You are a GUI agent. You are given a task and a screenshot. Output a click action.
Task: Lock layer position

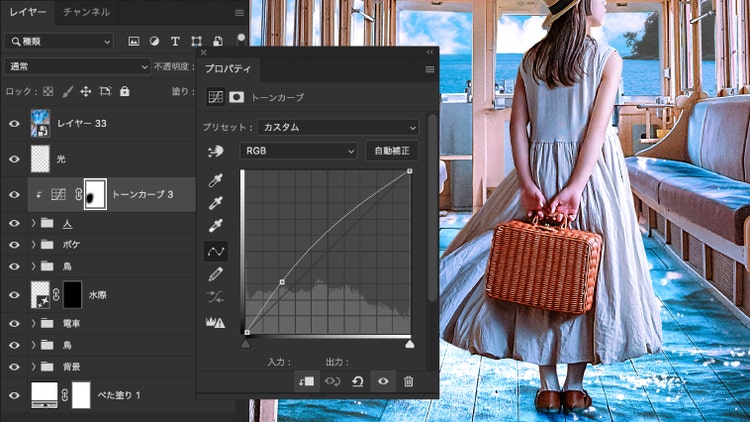(x=86, y=91)
